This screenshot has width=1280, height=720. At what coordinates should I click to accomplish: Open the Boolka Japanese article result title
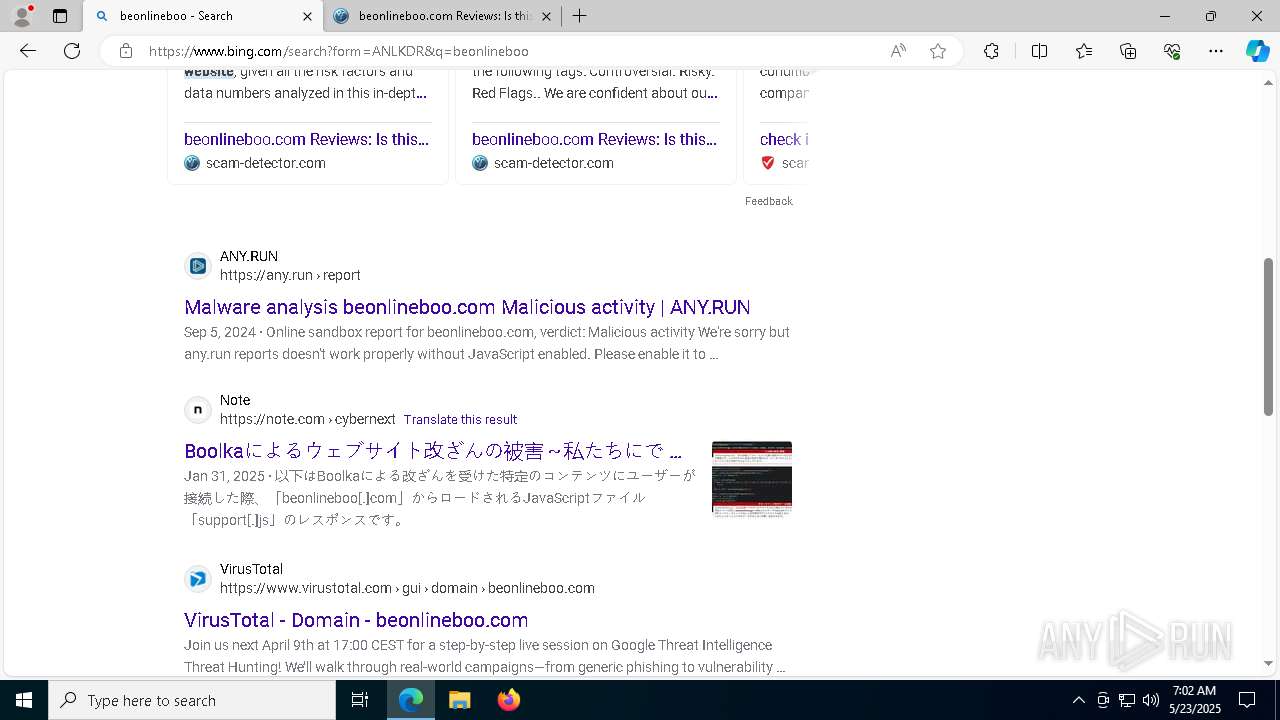433,451
